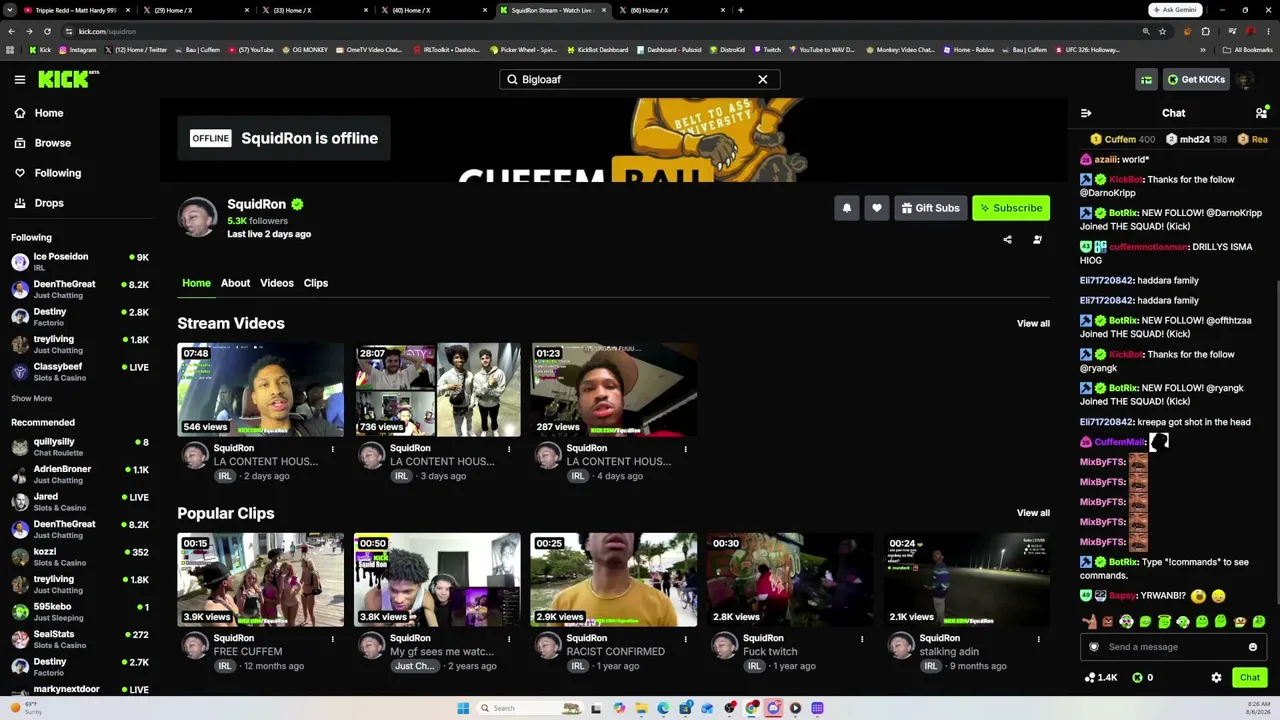Click the share channel icon
Image resolution: width=1280 pixels, height=720 pixels.
(x=1007, y=240)
